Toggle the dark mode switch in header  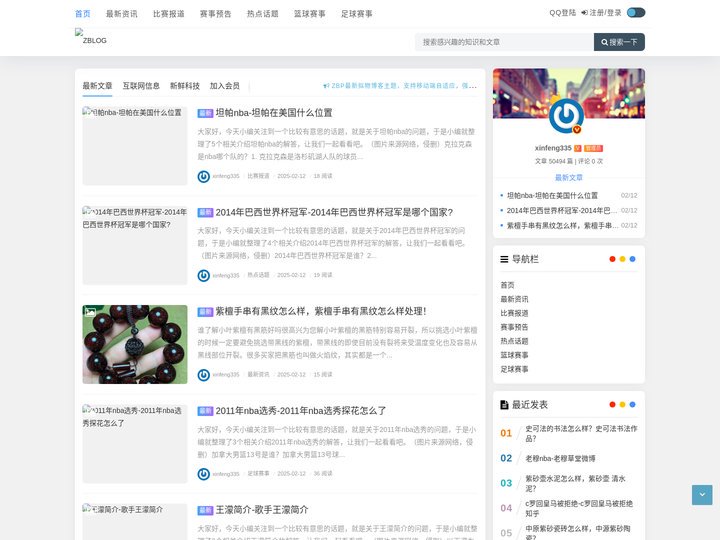(x=636, y=13)
